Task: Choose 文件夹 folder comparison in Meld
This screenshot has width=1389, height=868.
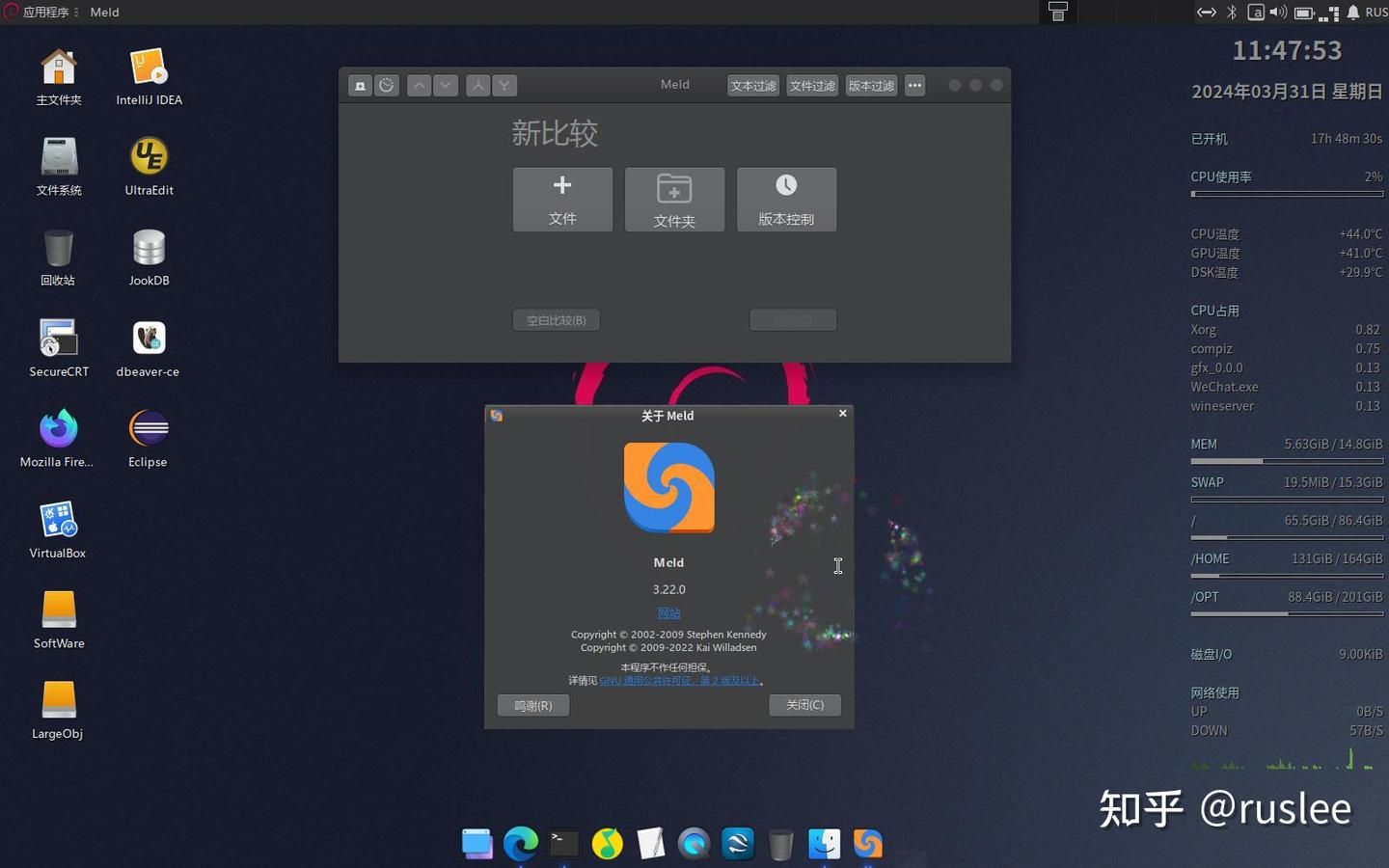Action: pos(674,200)
